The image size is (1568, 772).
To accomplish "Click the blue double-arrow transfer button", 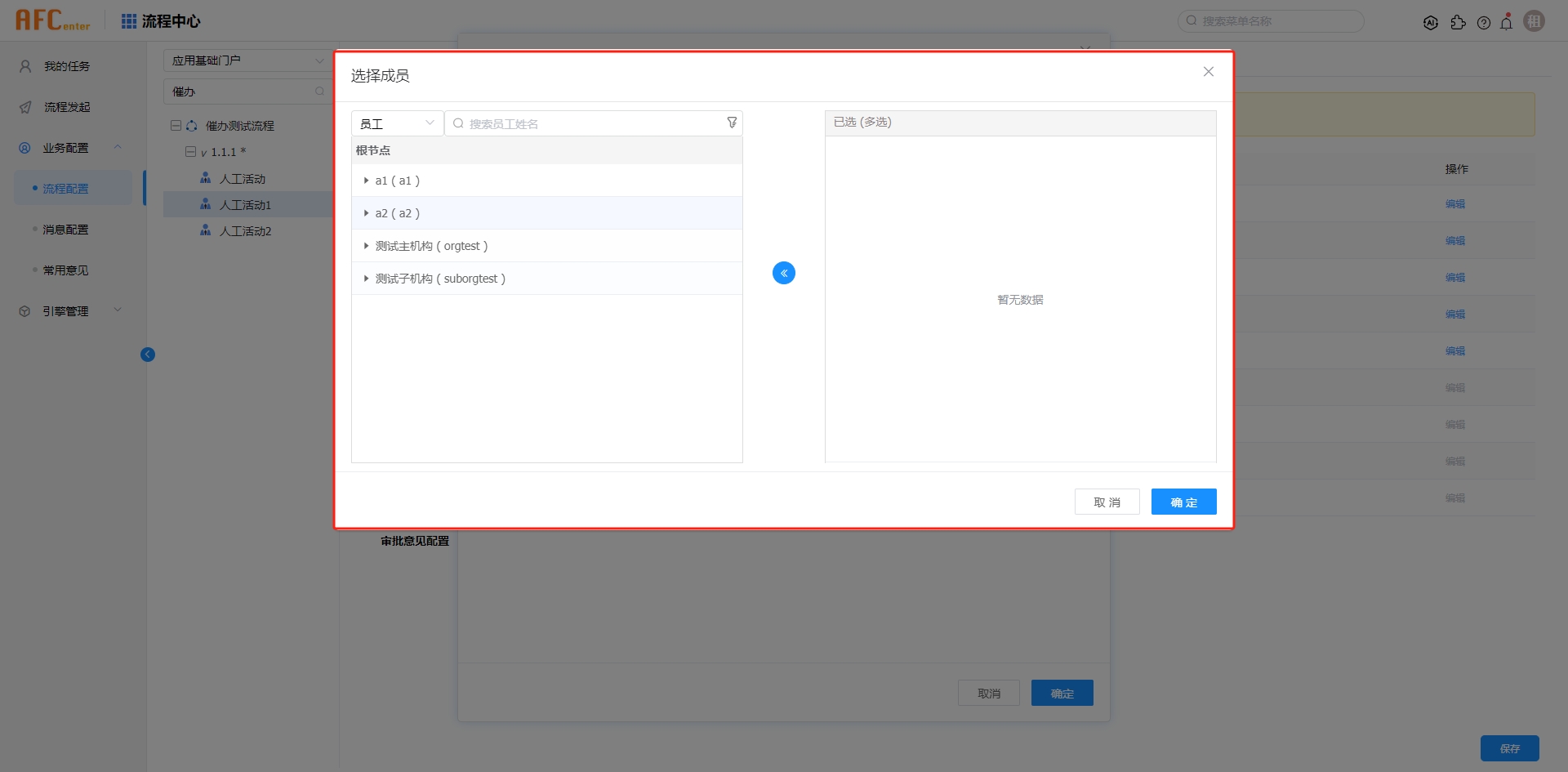I will pyautogui.click(x=783, y=273).
